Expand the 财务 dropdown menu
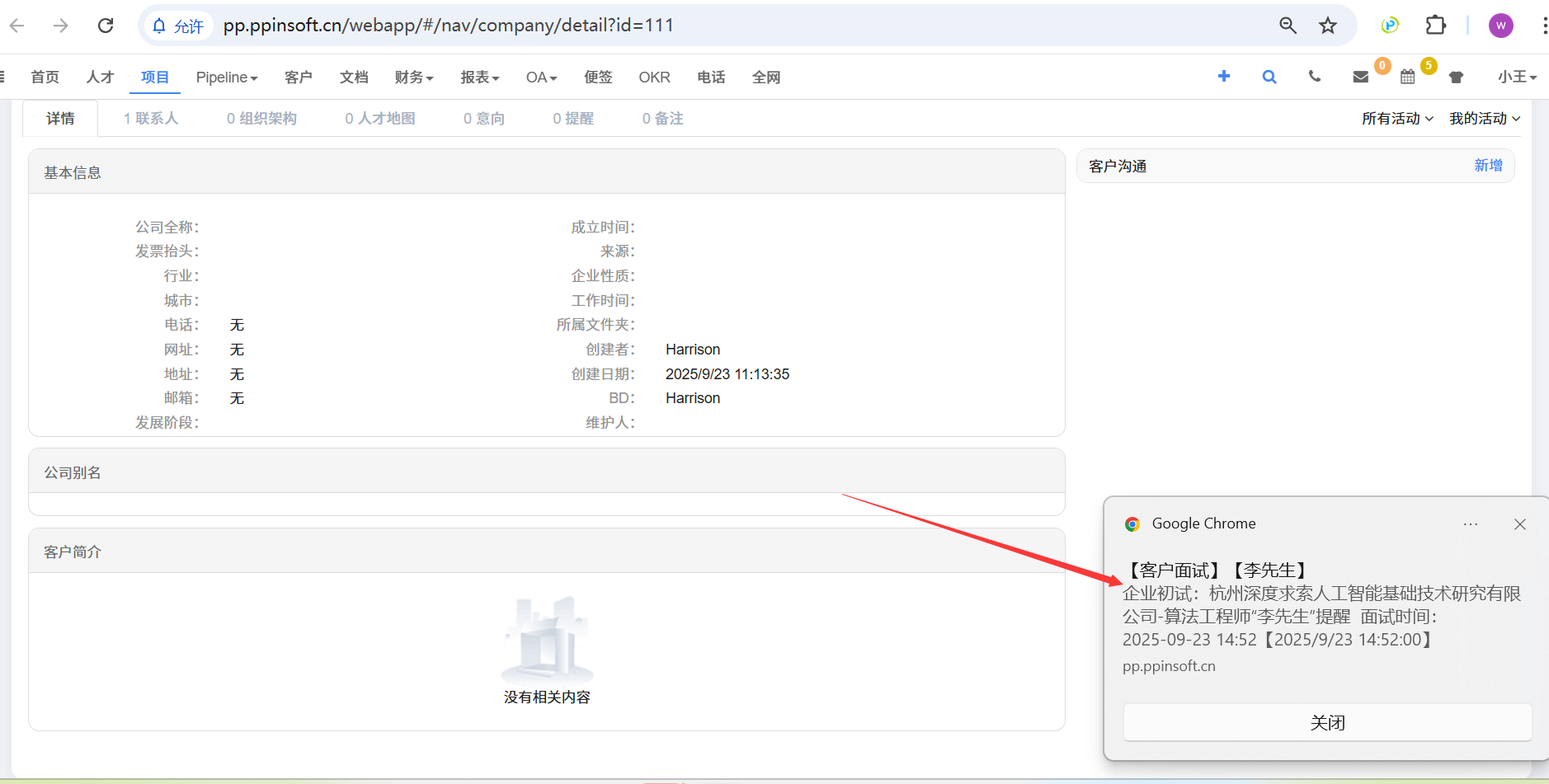 [413, 77]
